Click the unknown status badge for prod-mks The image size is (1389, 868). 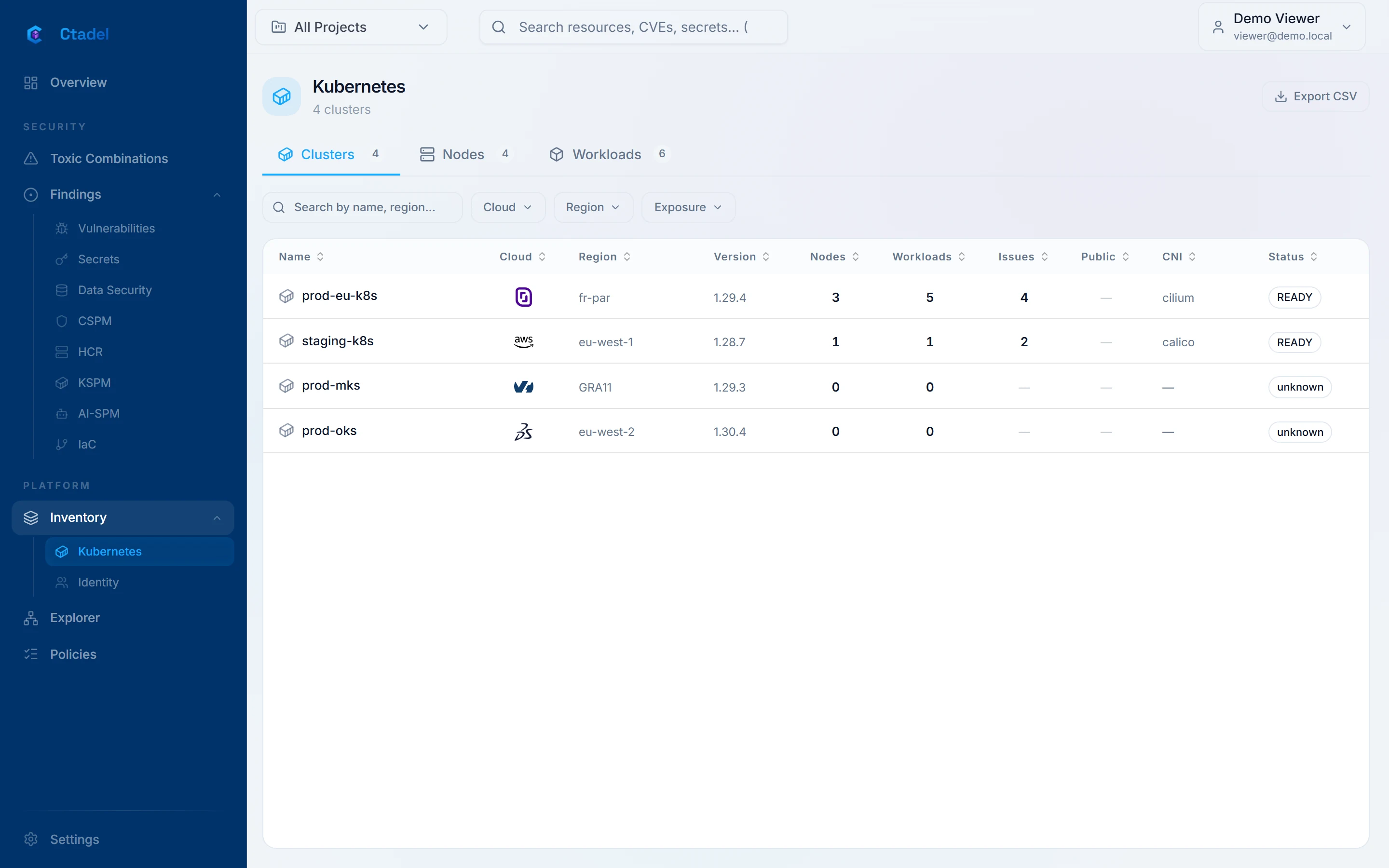(x=1300, y=387)
